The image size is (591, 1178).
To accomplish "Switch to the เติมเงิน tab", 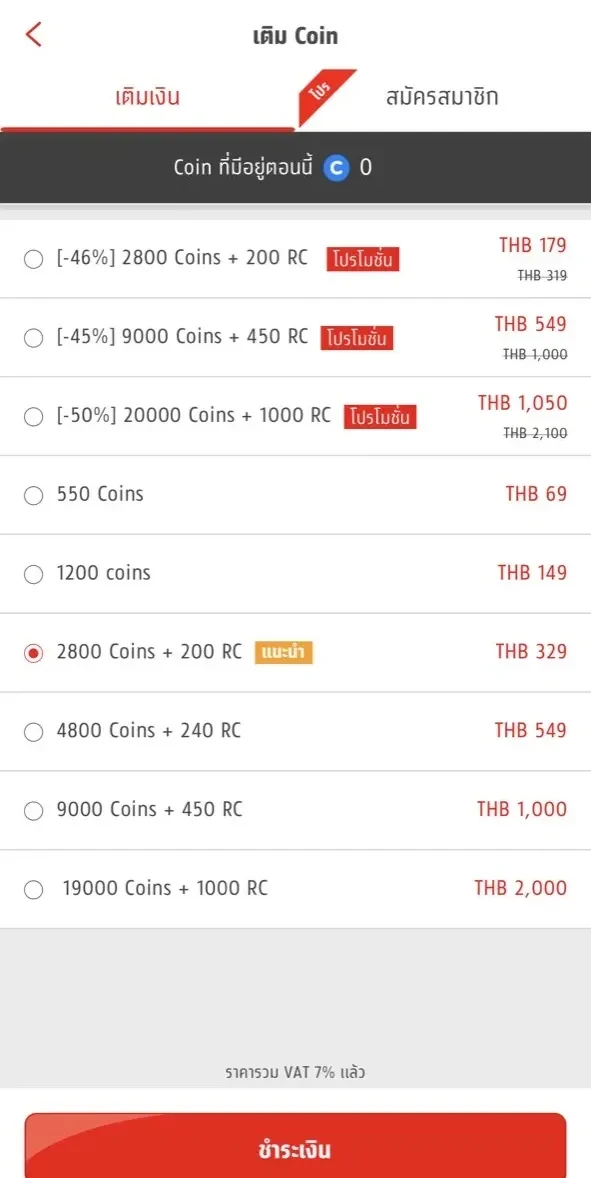I will 147,98.
